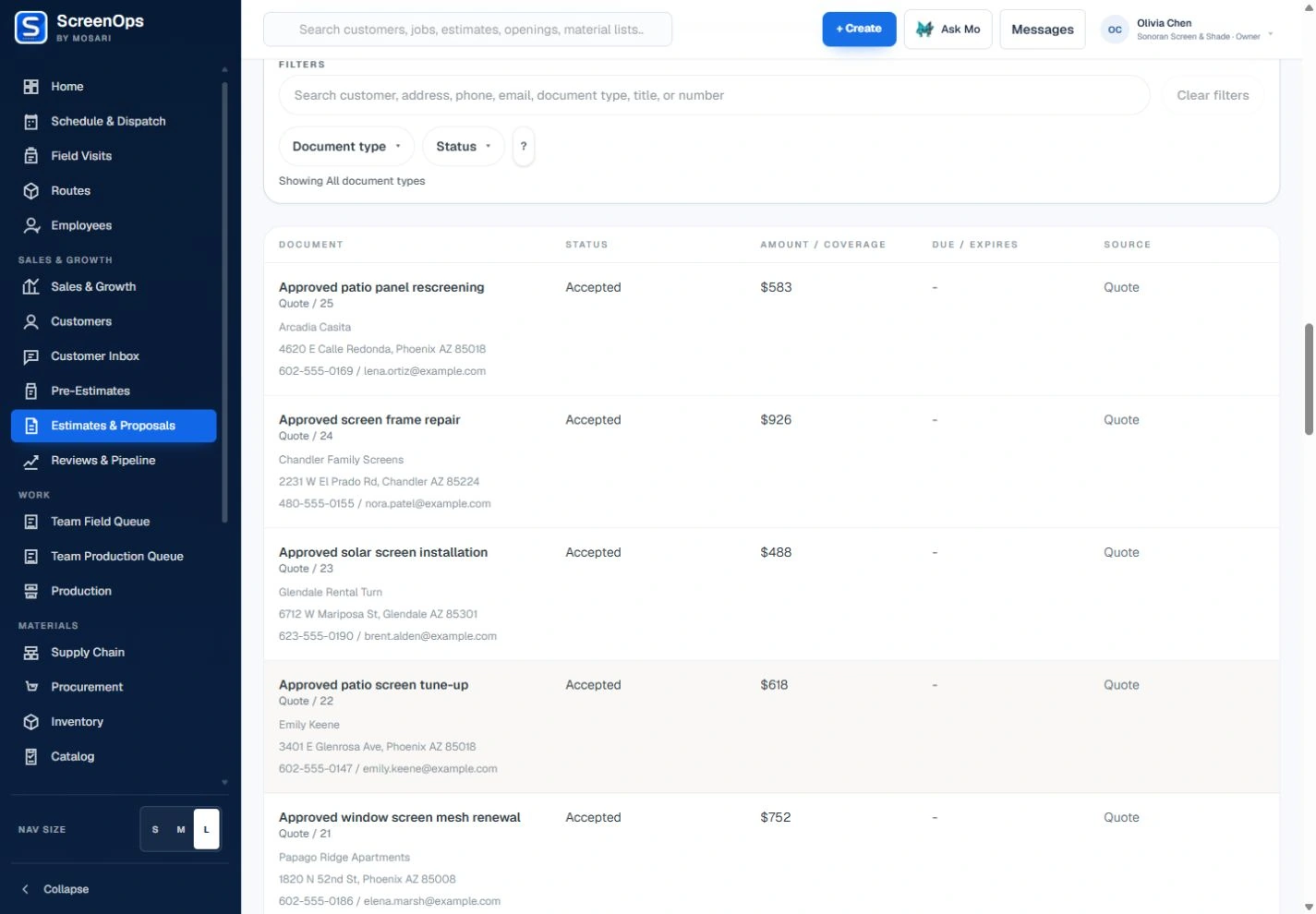
Task: Click the Schedule & Dispatch calendar icon
Action: 31,122
